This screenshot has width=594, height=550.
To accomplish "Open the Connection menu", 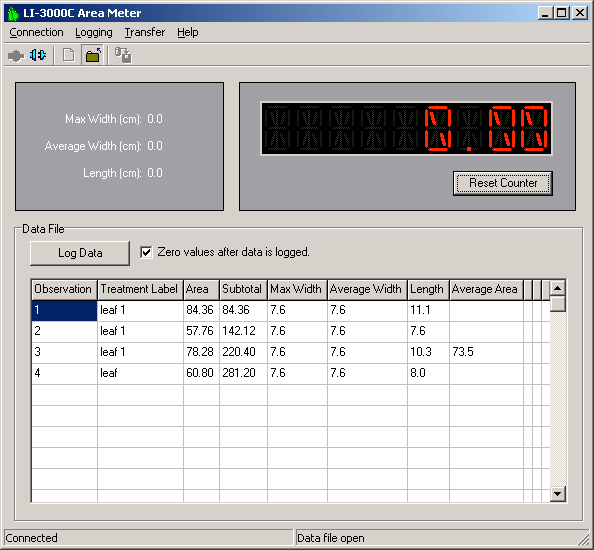I will pyautogui.click(x=36, y=33).
